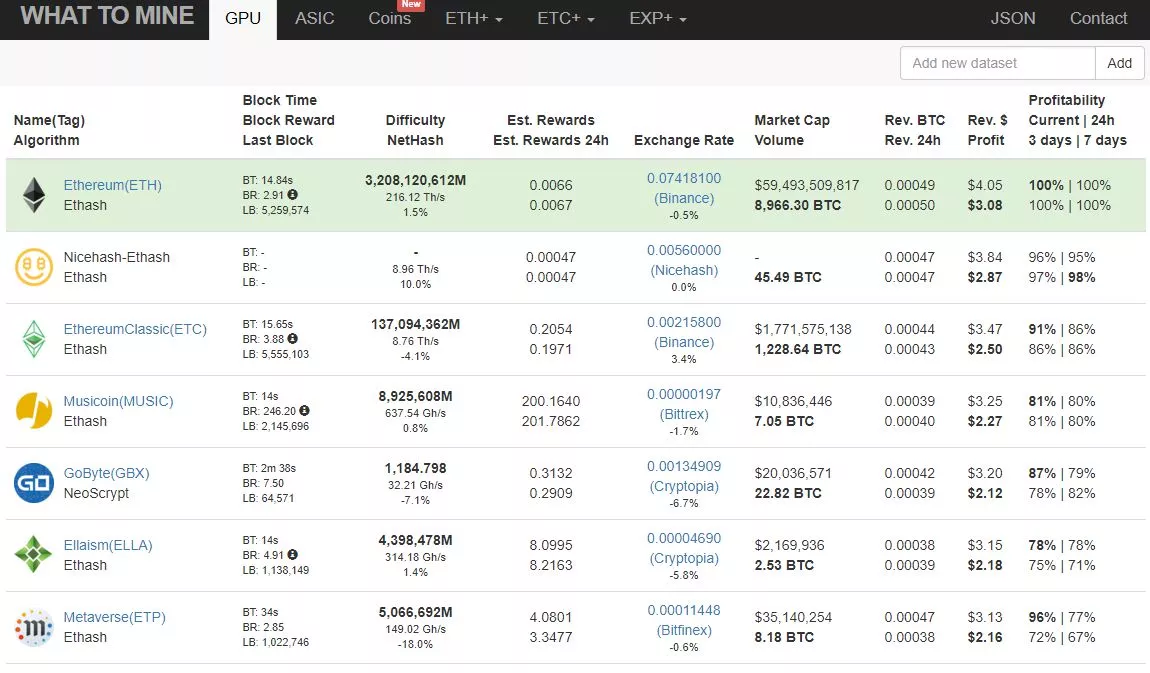Open the ETC+ dropdown menu
1150x673 pixels.
coord(565,19)
